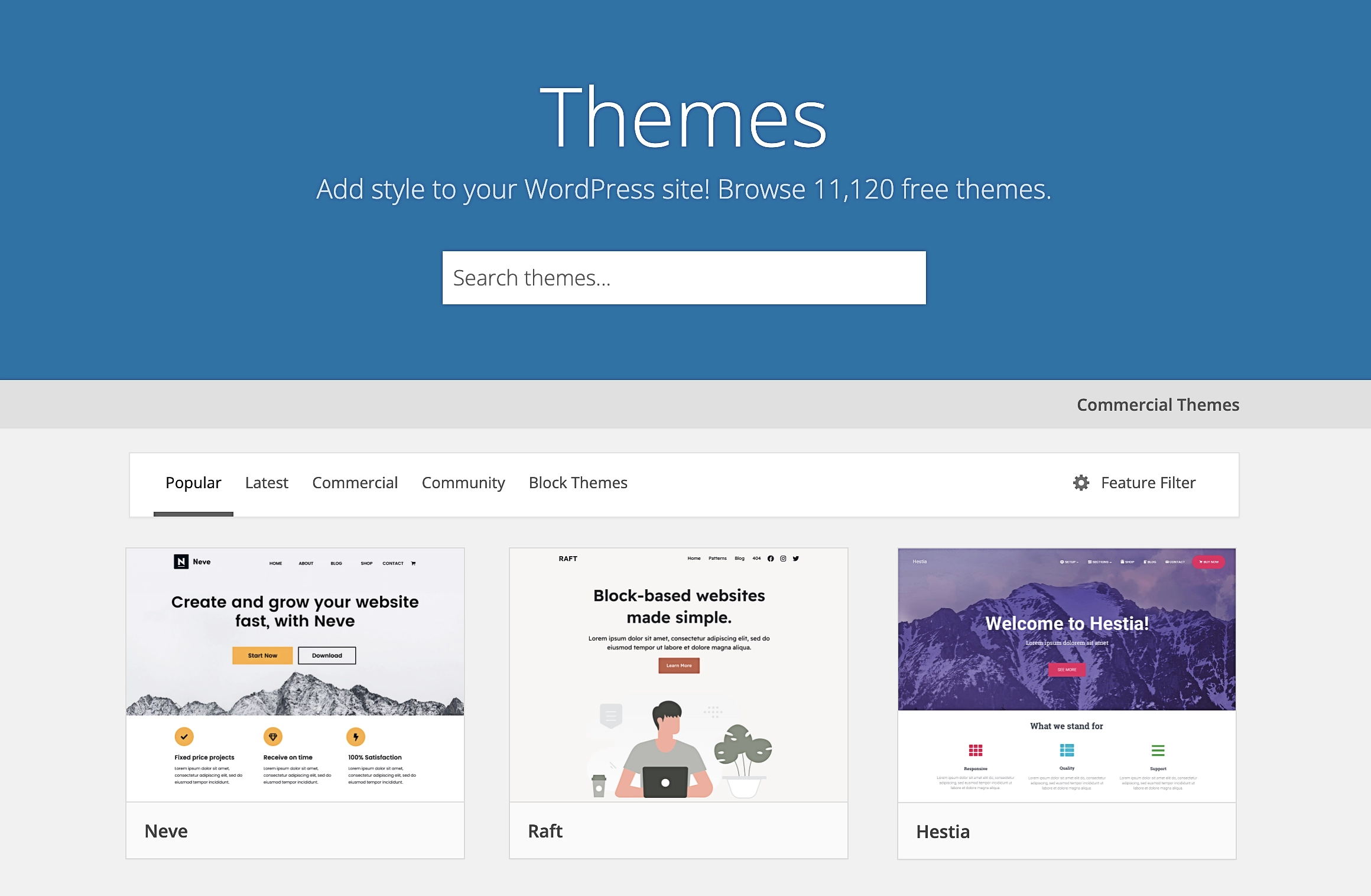The width and height of the screenshot is (1371, 896).
Task: Select the Block Themes tab
Action: pos(578,482)
